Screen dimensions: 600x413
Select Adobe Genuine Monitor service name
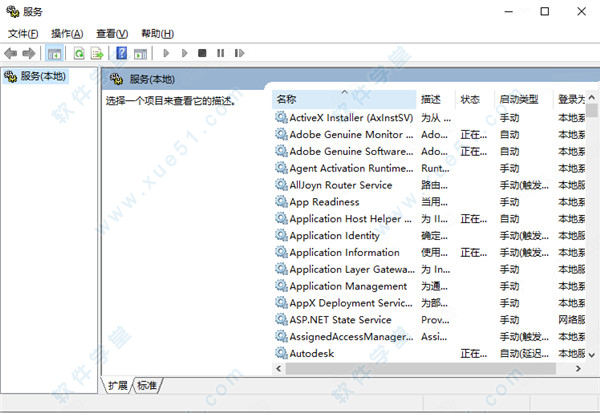point(351,134)
